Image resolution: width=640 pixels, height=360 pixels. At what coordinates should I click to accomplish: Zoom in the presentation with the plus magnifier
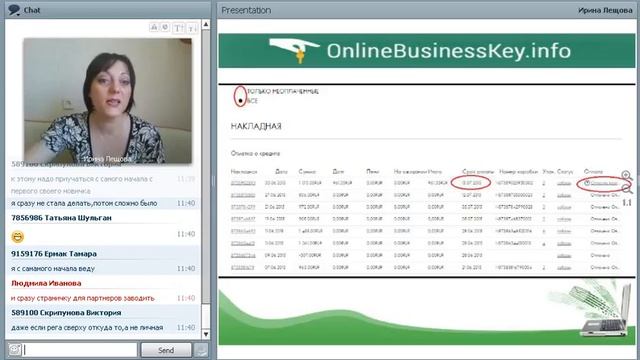pos(627,176)
